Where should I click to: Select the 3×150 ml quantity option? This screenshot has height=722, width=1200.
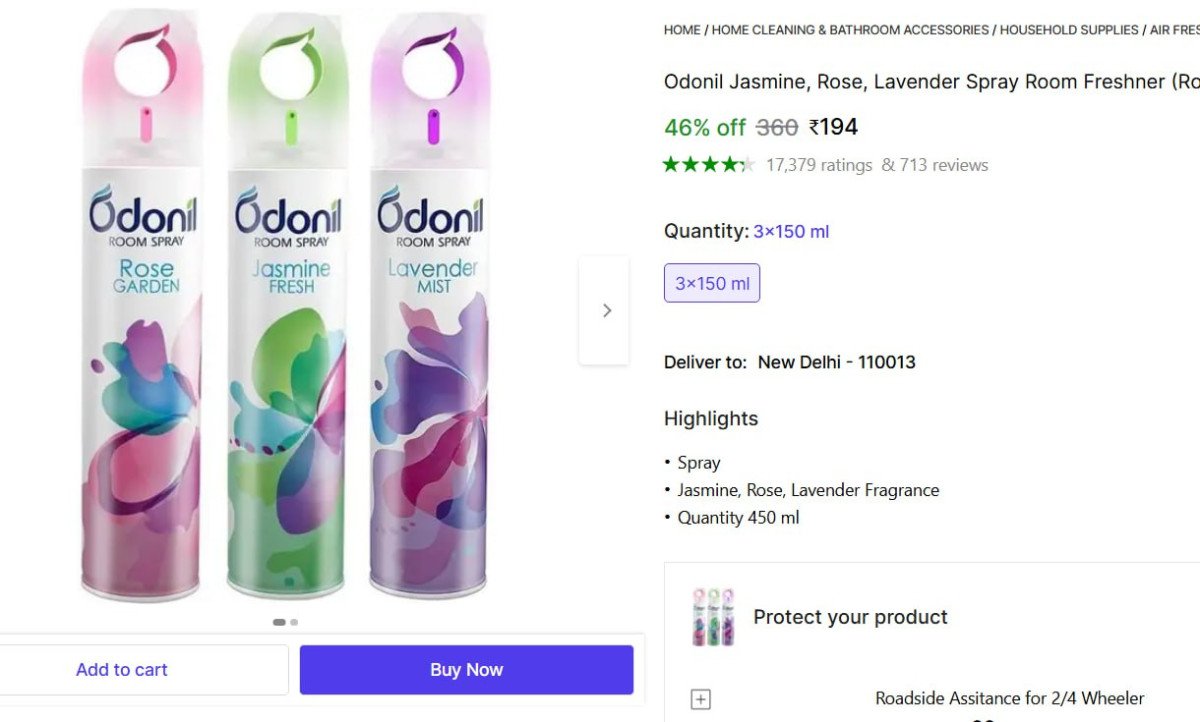tap(712, 283)
